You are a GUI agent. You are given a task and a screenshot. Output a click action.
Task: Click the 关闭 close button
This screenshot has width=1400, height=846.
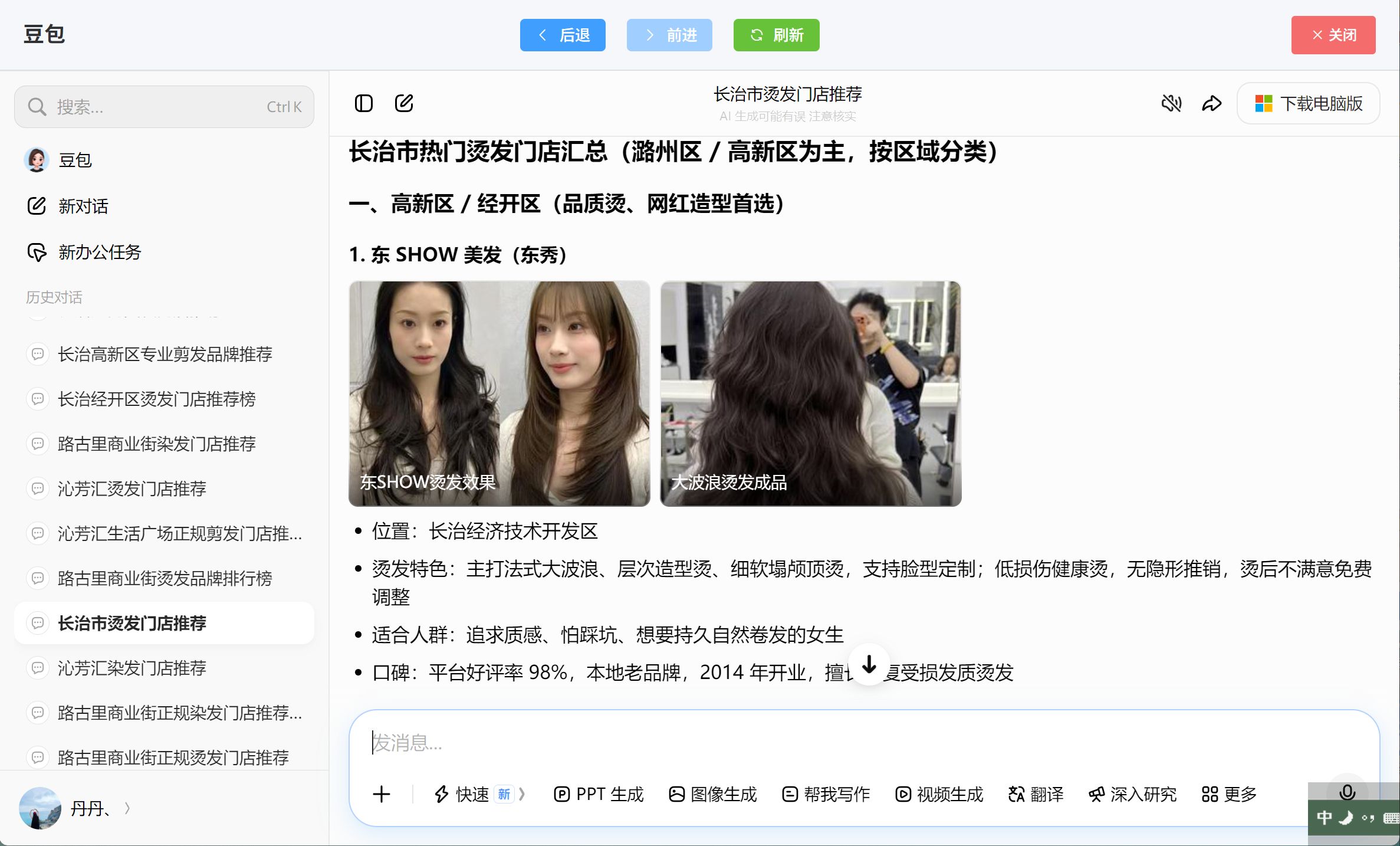click(x=1333, y=35)
